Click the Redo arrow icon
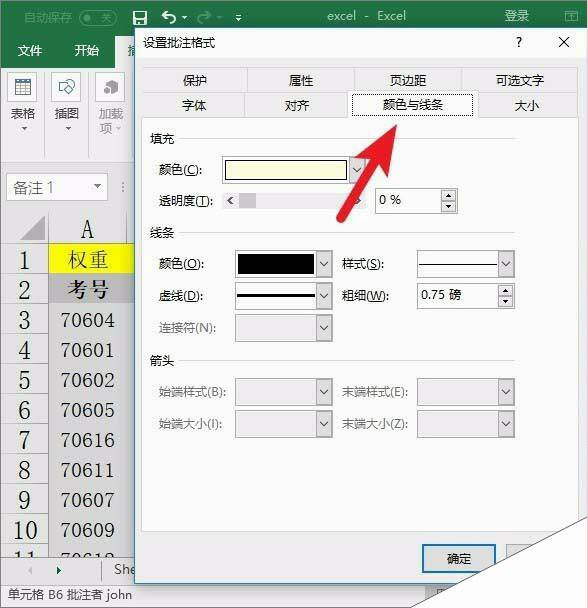587x608 pixels. [204, 17]
